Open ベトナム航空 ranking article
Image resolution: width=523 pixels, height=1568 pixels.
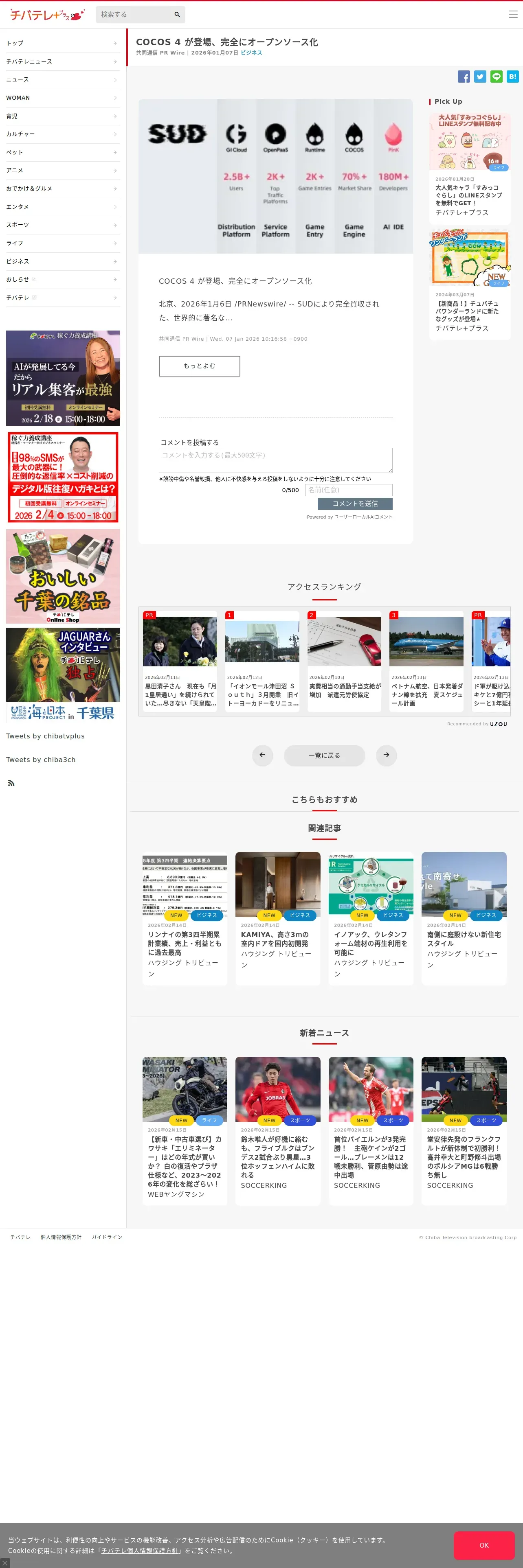[426, 661]
